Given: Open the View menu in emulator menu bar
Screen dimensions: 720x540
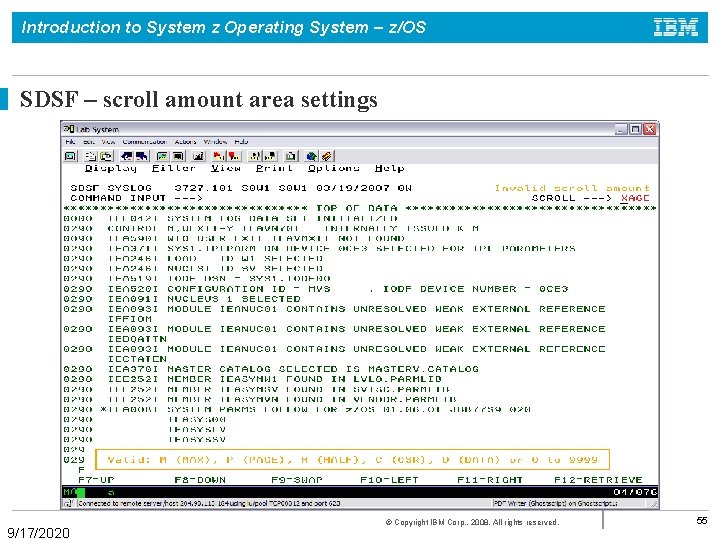Looking at the screenshot, I should pyautogui.click(x=108, y=142).
